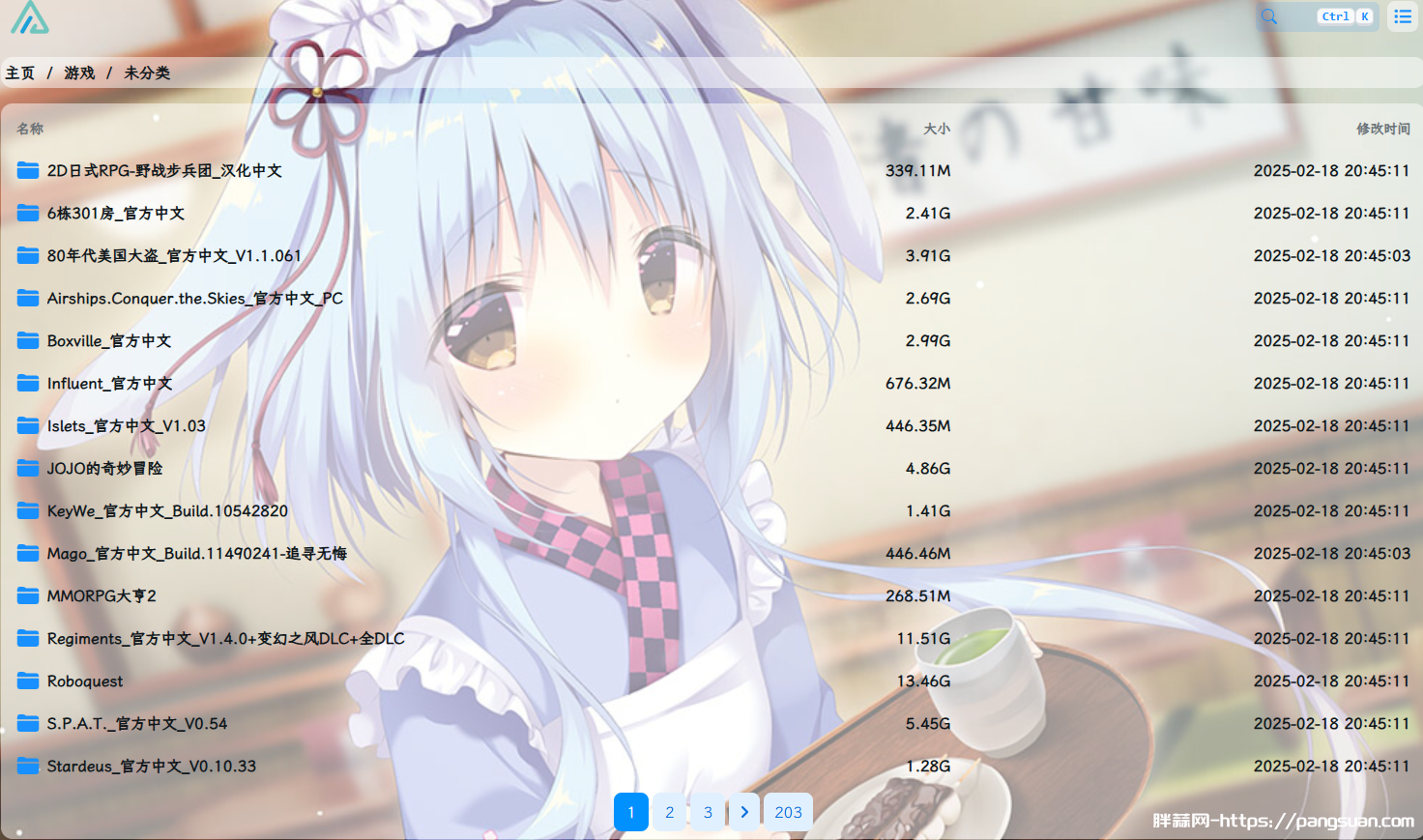This screenshot has width=1423, height=840.
Task: Jump to page 2
Action: [x=669, y=812]
